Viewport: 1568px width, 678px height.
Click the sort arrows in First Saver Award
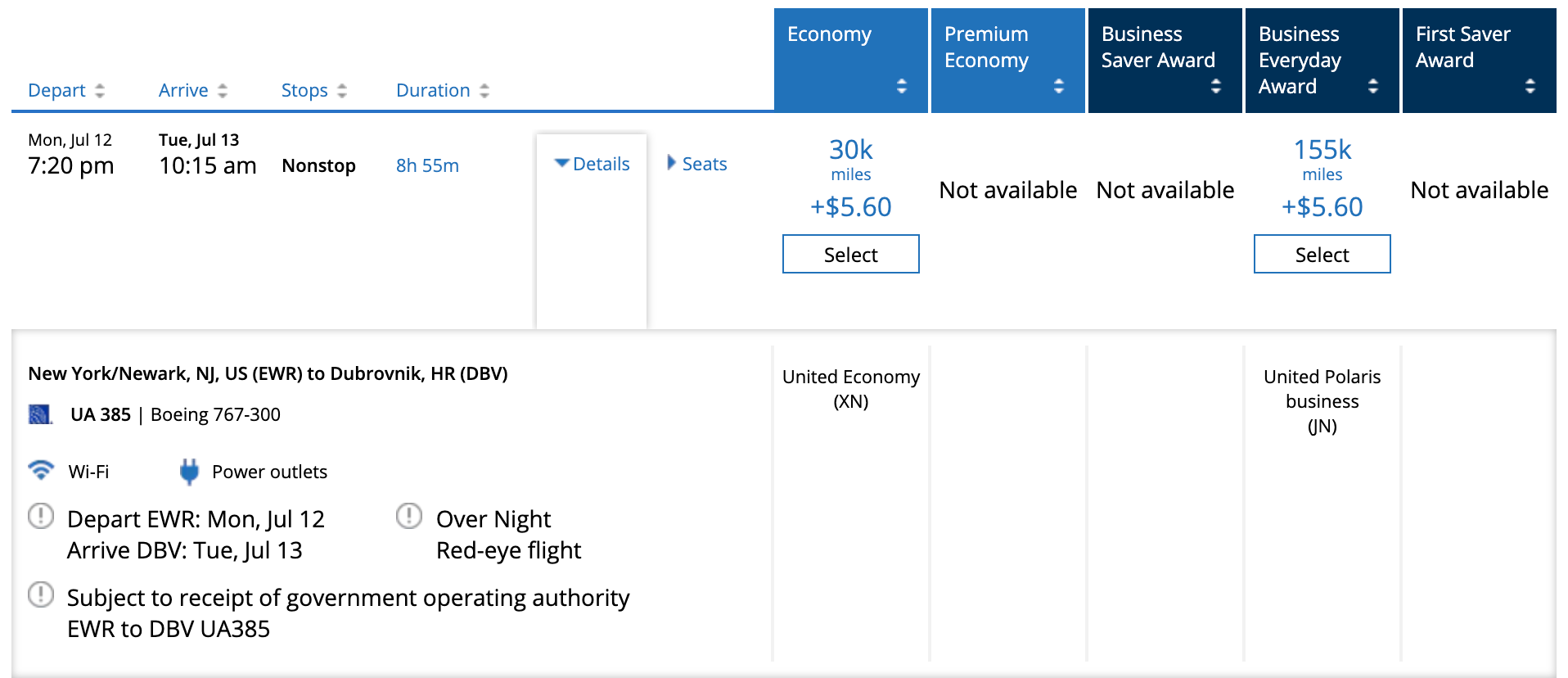tap(1530, 86)
